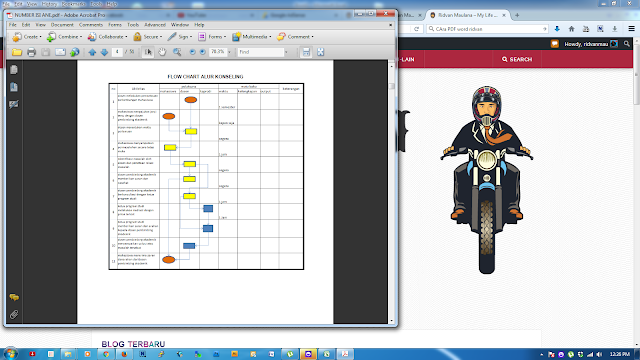
Task: Expand the zoom percentage dropdown
Action: [x=229, y=52]
